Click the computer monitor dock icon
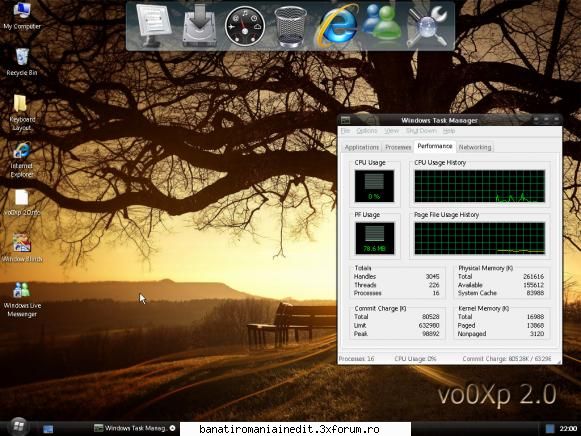 pyautogui.click(x=153, y=26)
